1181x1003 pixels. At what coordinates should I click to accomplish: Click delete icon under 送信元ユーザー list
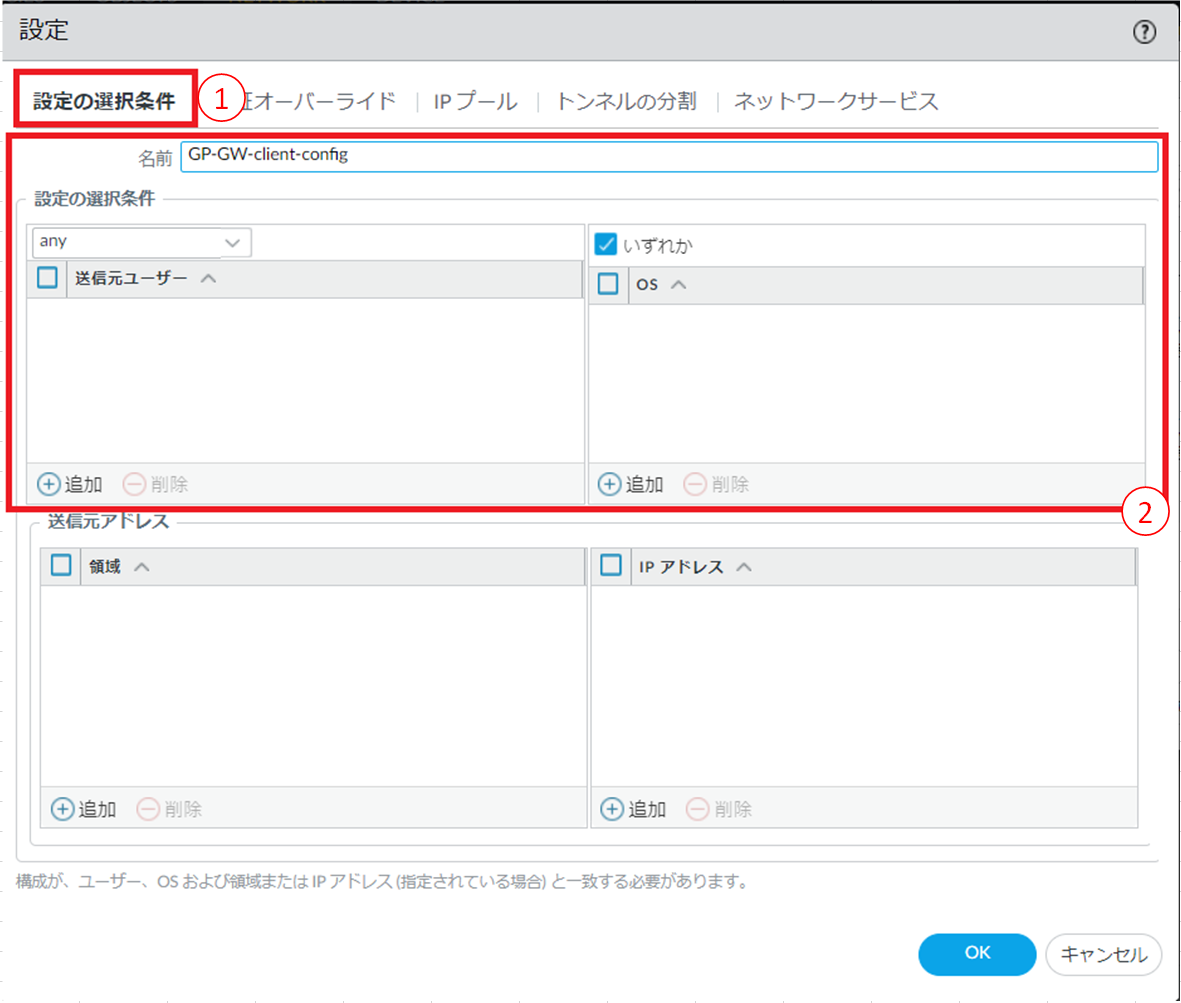(134, 485)
